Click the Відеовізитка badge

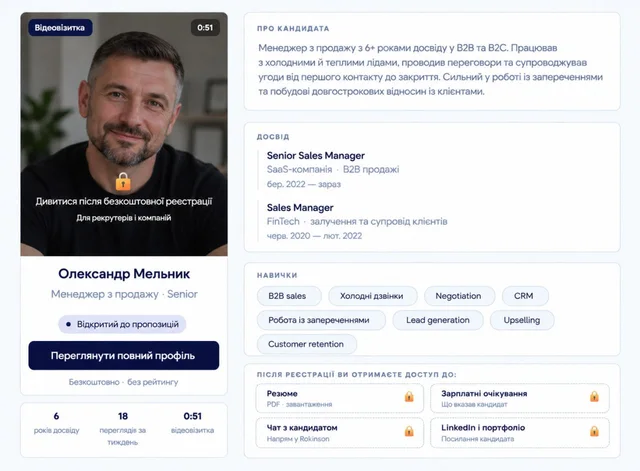coord(60,28)
